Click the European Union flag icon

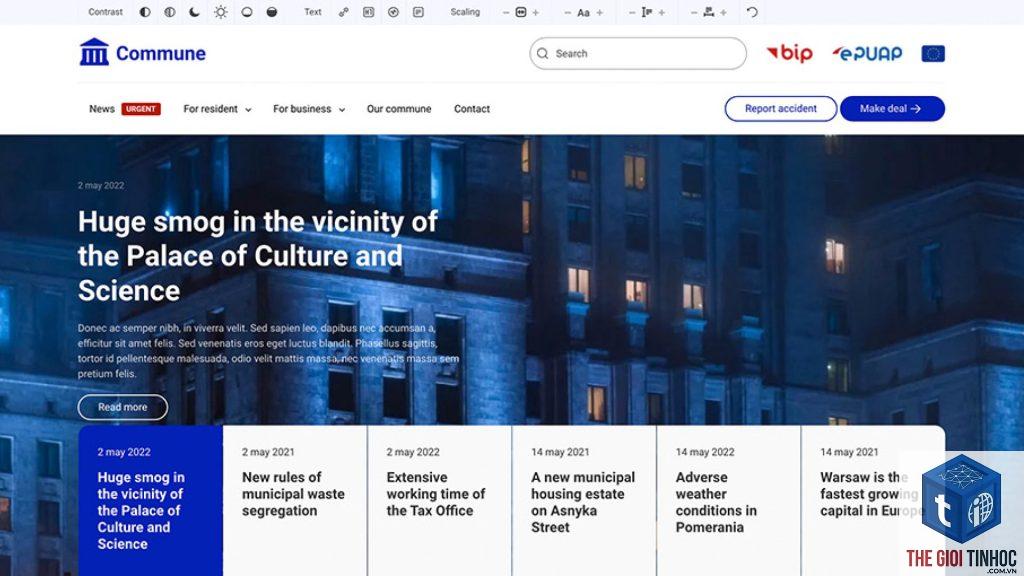[x=933, y=54]
